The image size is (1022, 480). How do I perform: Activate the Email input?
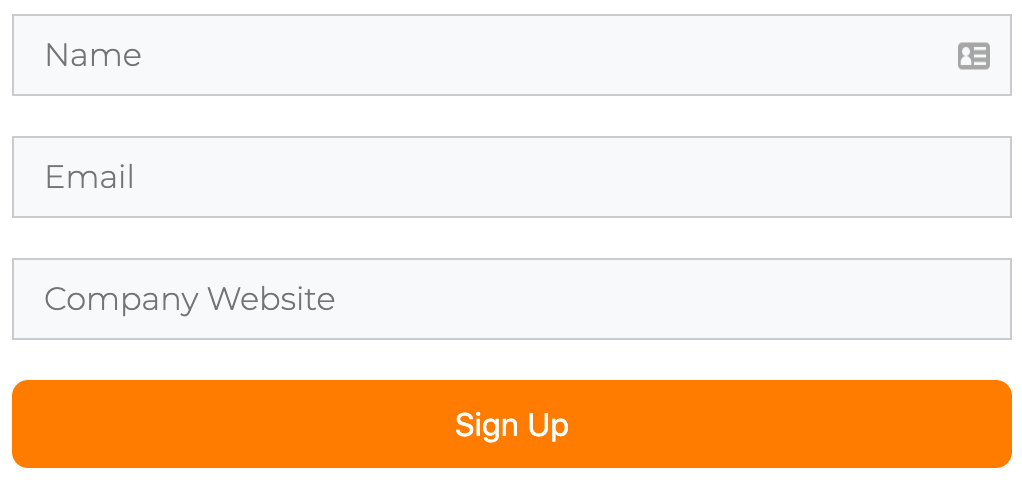point(512,177)
